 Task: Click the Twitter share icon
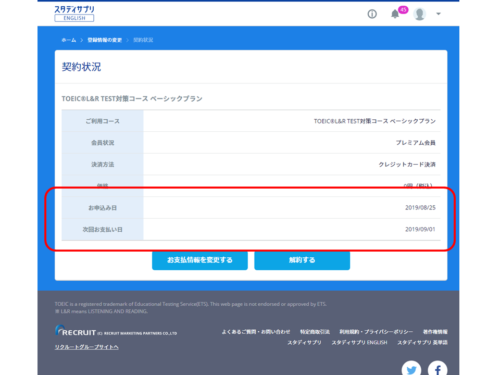click(411, 368)
